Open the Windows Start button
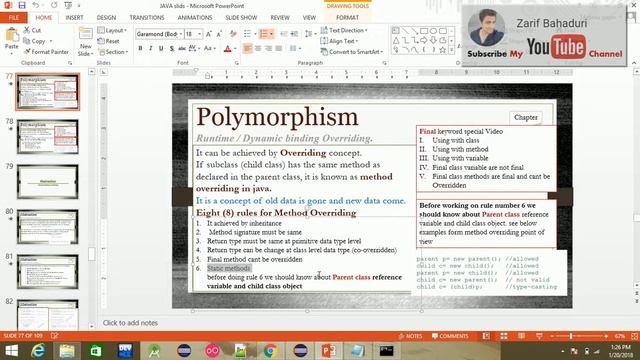The height and width of the screenshot is (360, 640). coord(11,351)
